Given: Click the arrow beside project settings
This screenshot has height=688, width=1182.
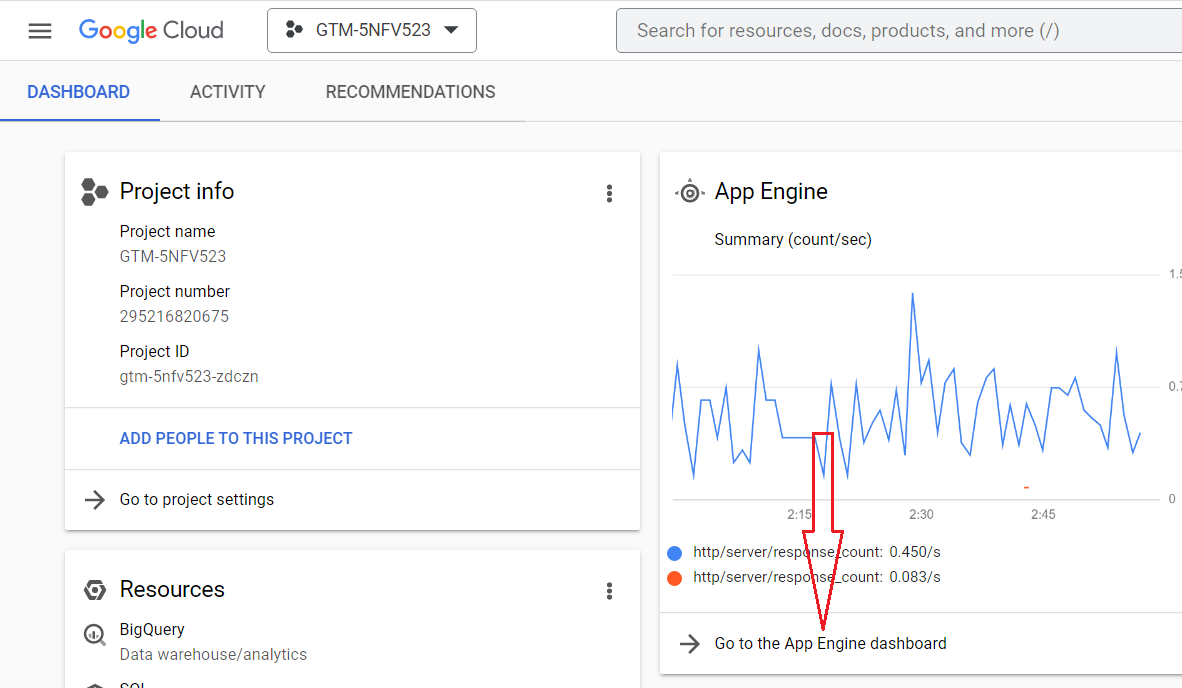Looking at the screenshot, I should point(95,500).
